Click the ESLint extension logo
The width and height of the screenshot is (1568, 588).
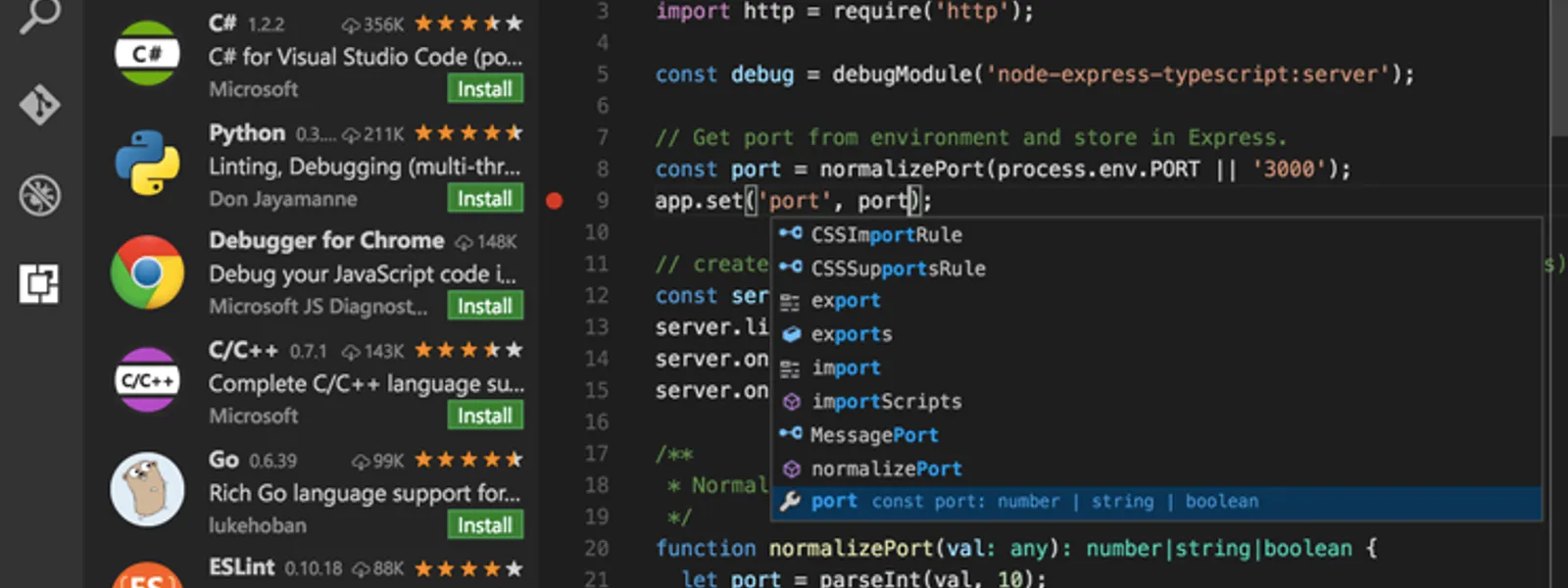click(147, 576)
